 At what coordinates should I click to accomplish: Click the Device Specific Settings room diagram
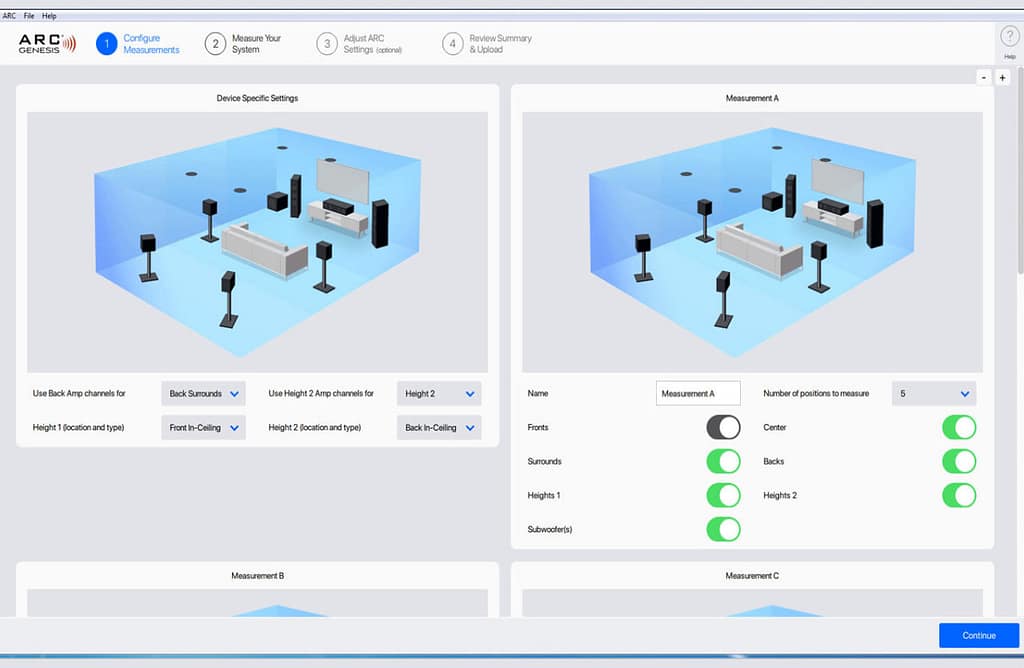257,240
